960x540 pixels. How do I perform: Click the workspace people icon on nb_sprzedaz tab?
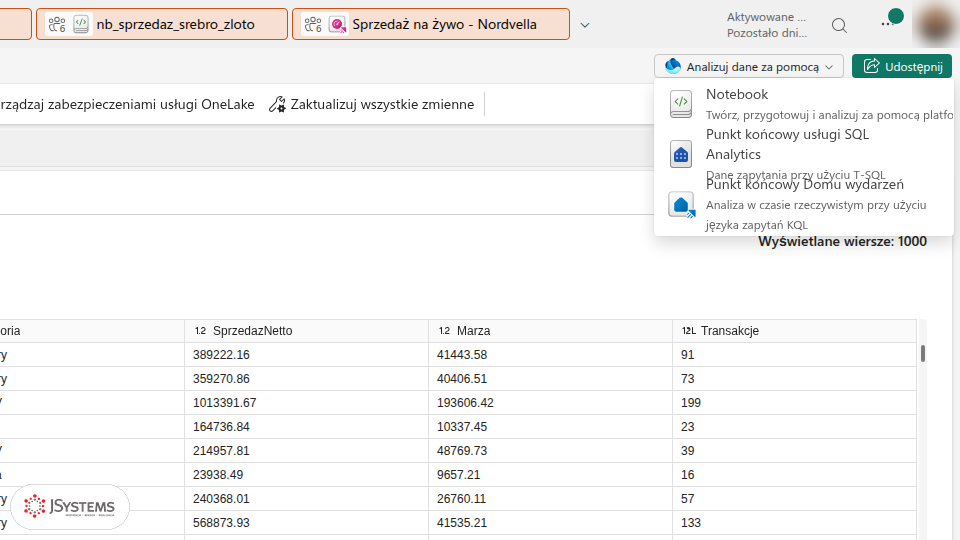[57, 24]
